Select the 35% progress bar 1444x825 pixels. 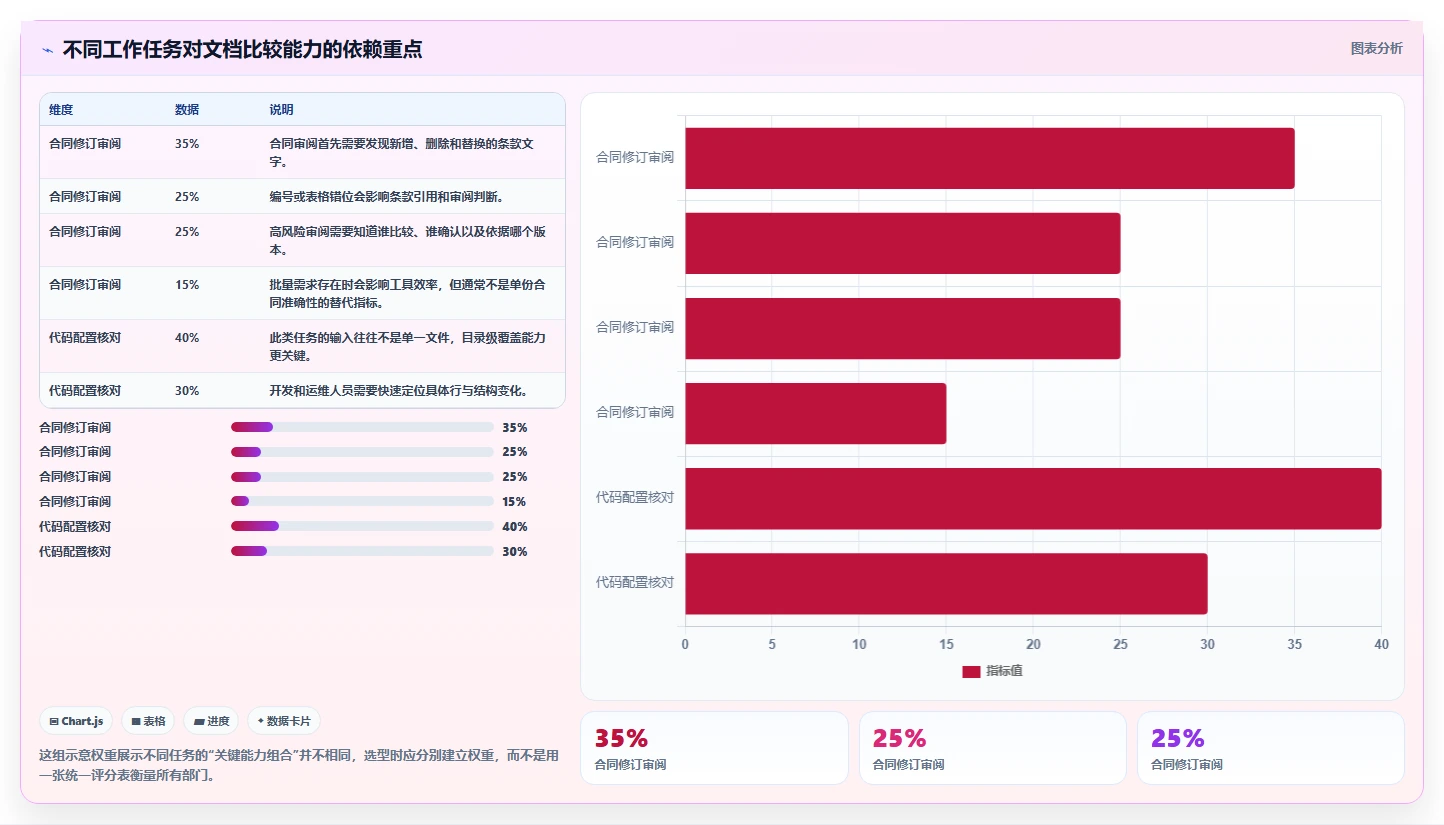coord(362,427)
